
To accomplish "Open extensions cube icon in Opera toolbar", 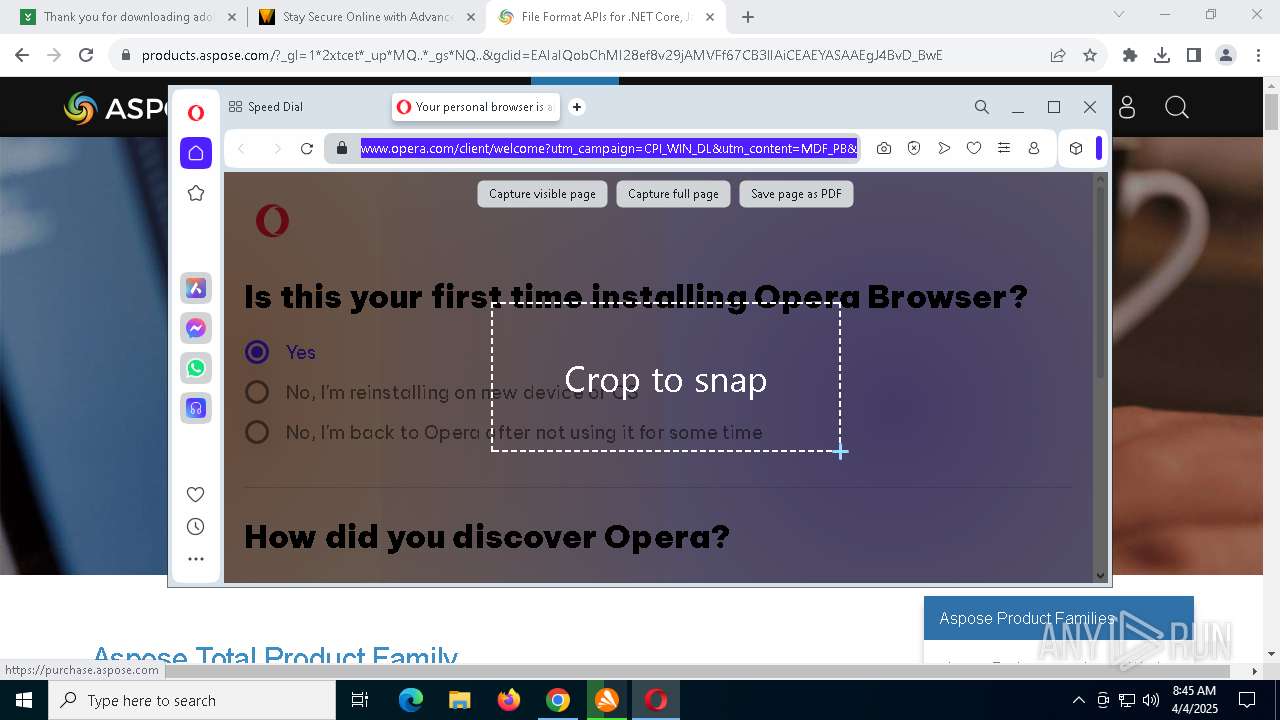I will (1076, 148).
